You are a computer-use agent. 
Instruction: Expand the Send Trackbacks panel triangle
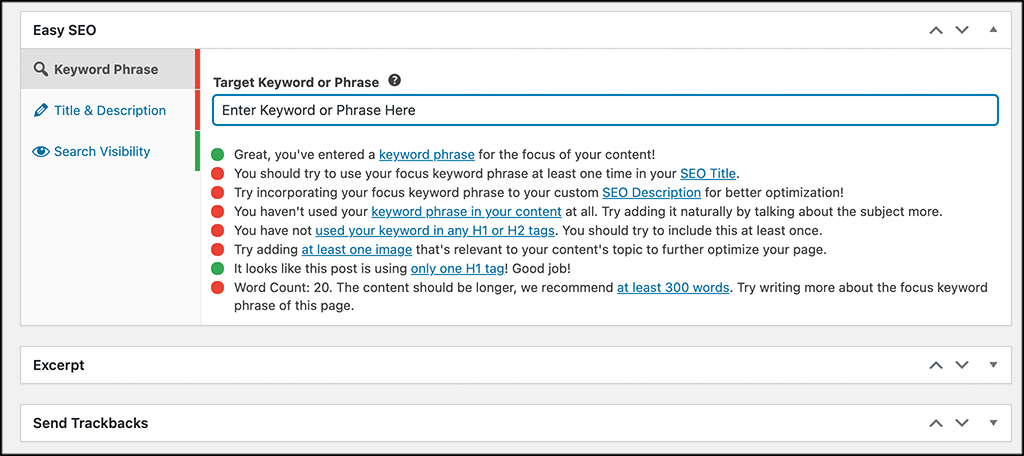pos(993,423)
